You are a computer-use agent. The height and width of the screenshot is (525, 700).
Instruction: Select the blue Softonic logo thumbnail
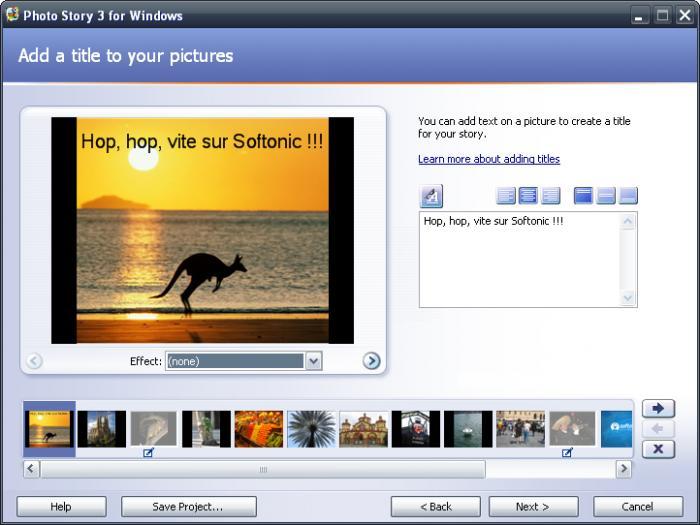[x=617, y=429]
